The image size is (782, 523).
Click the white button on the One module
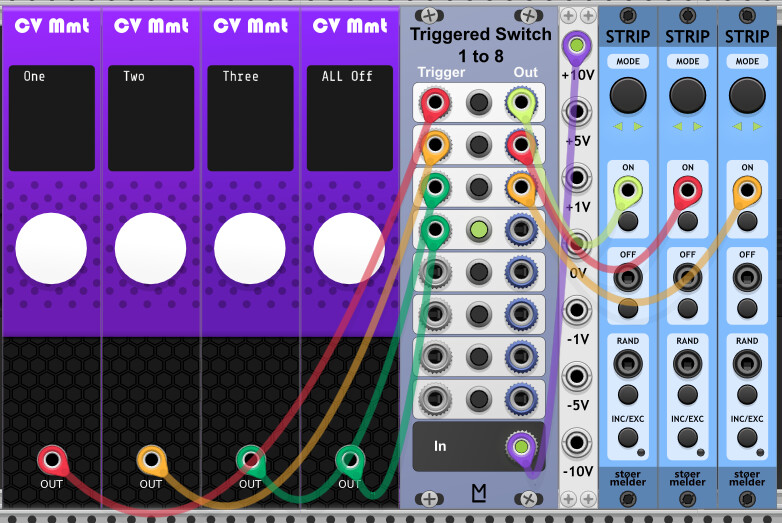click(51, 248)
